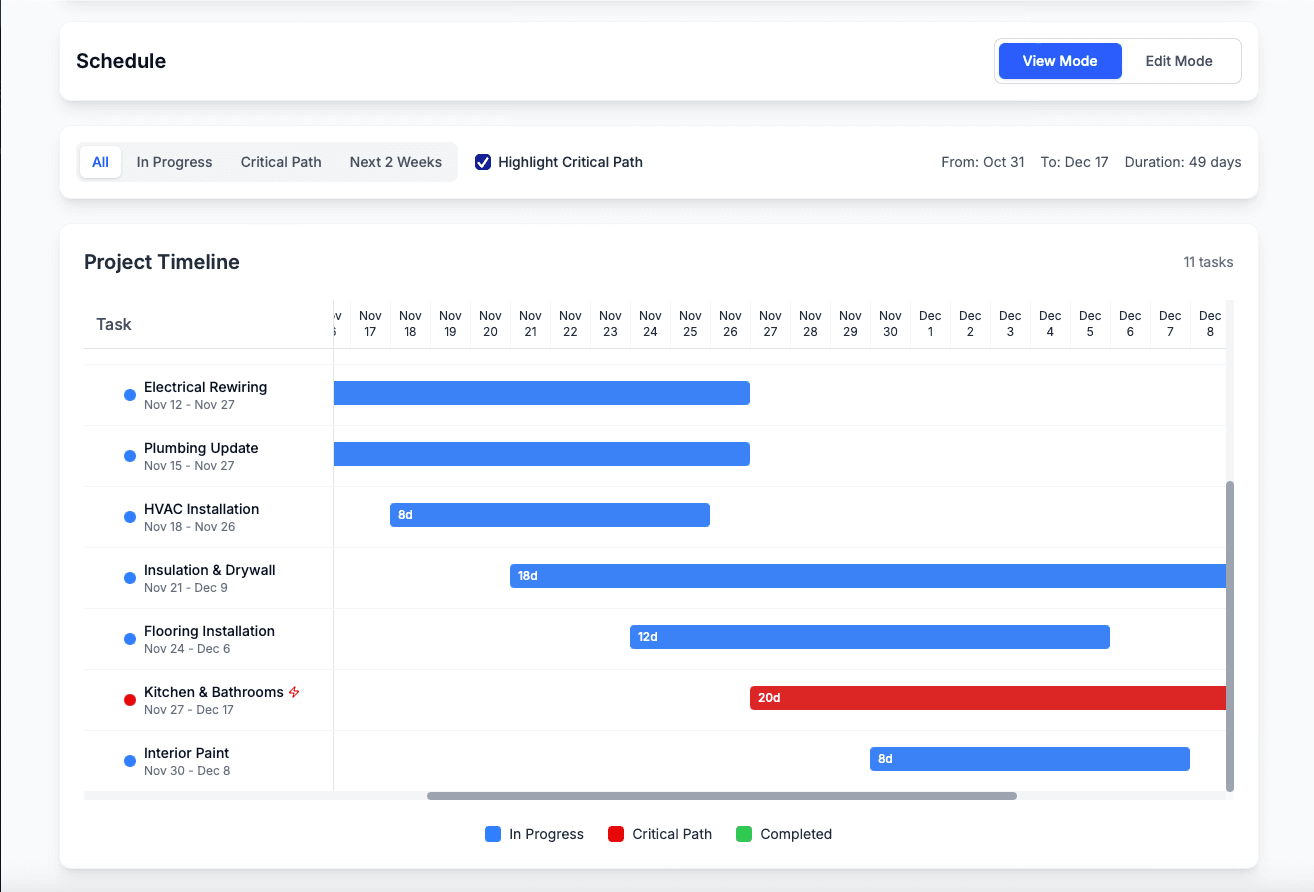This screenshot has width=1314, height=892.
Task: Expand the Insulation & Drywall task row
Action: 209,569
